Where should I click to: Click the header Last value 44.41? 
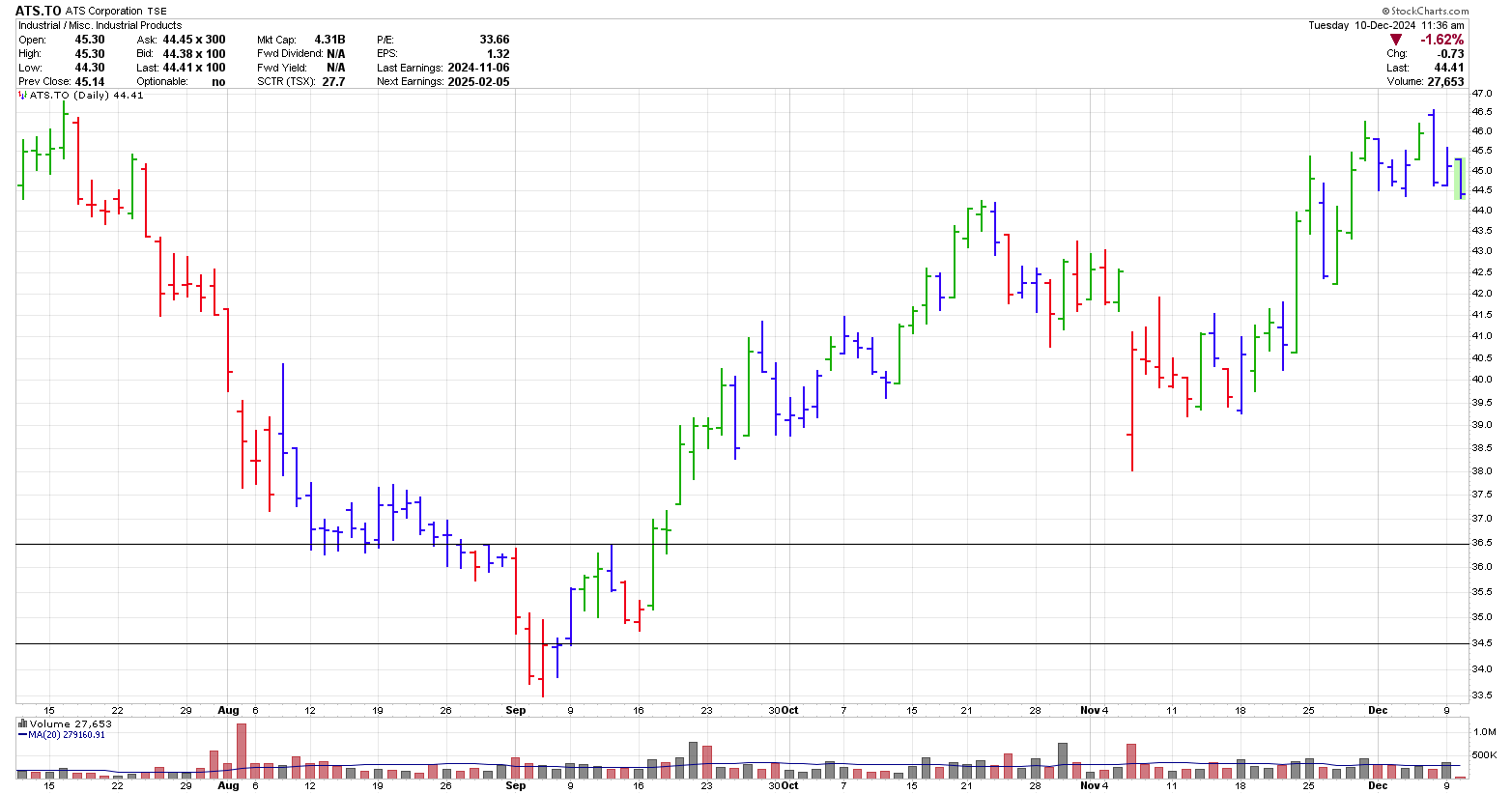click(1449, 68)
